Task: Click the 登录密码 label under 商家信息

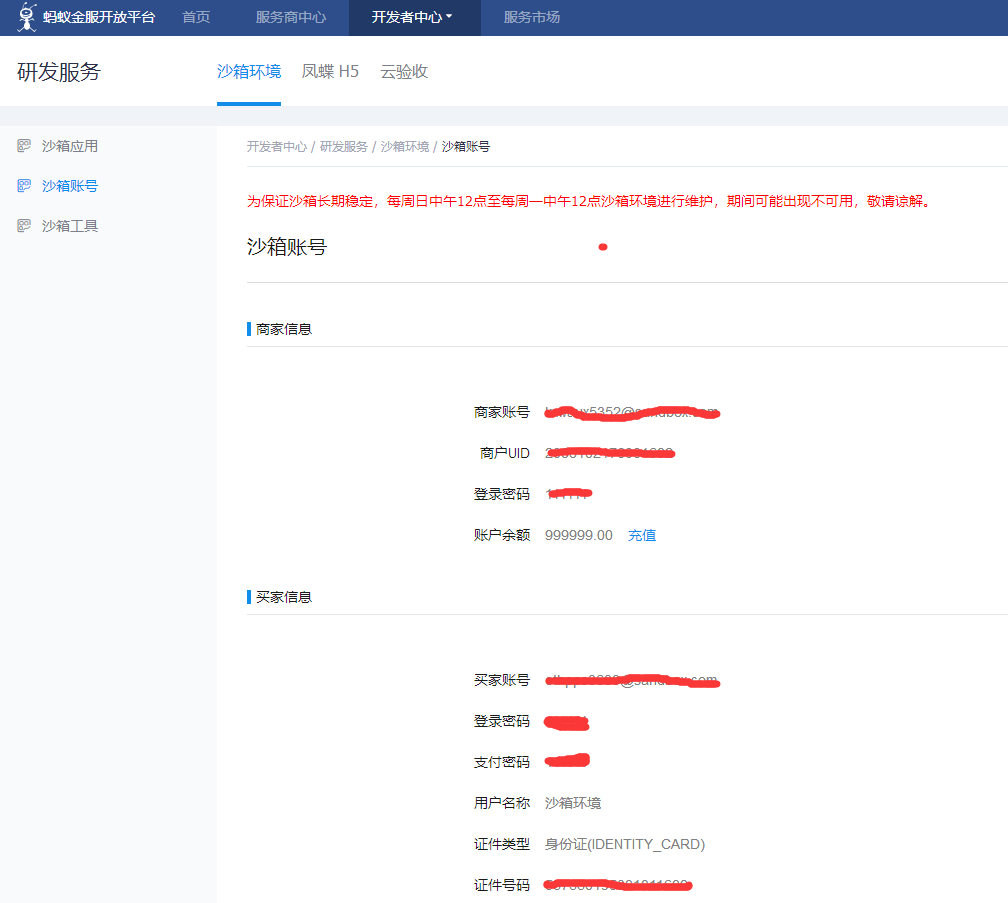Action: pos(502,494)
